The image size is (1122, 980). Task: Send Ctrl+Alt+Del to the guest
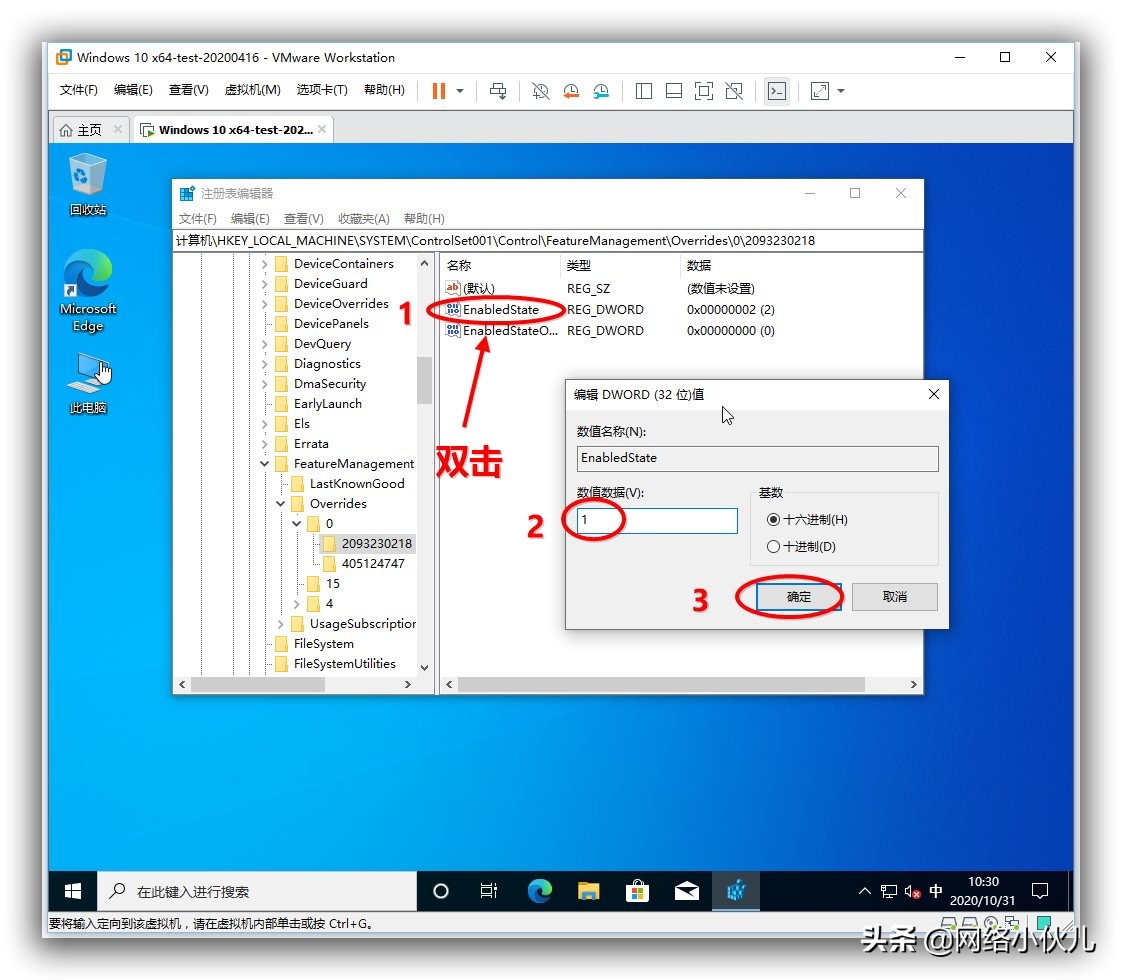tap(498, 91)
